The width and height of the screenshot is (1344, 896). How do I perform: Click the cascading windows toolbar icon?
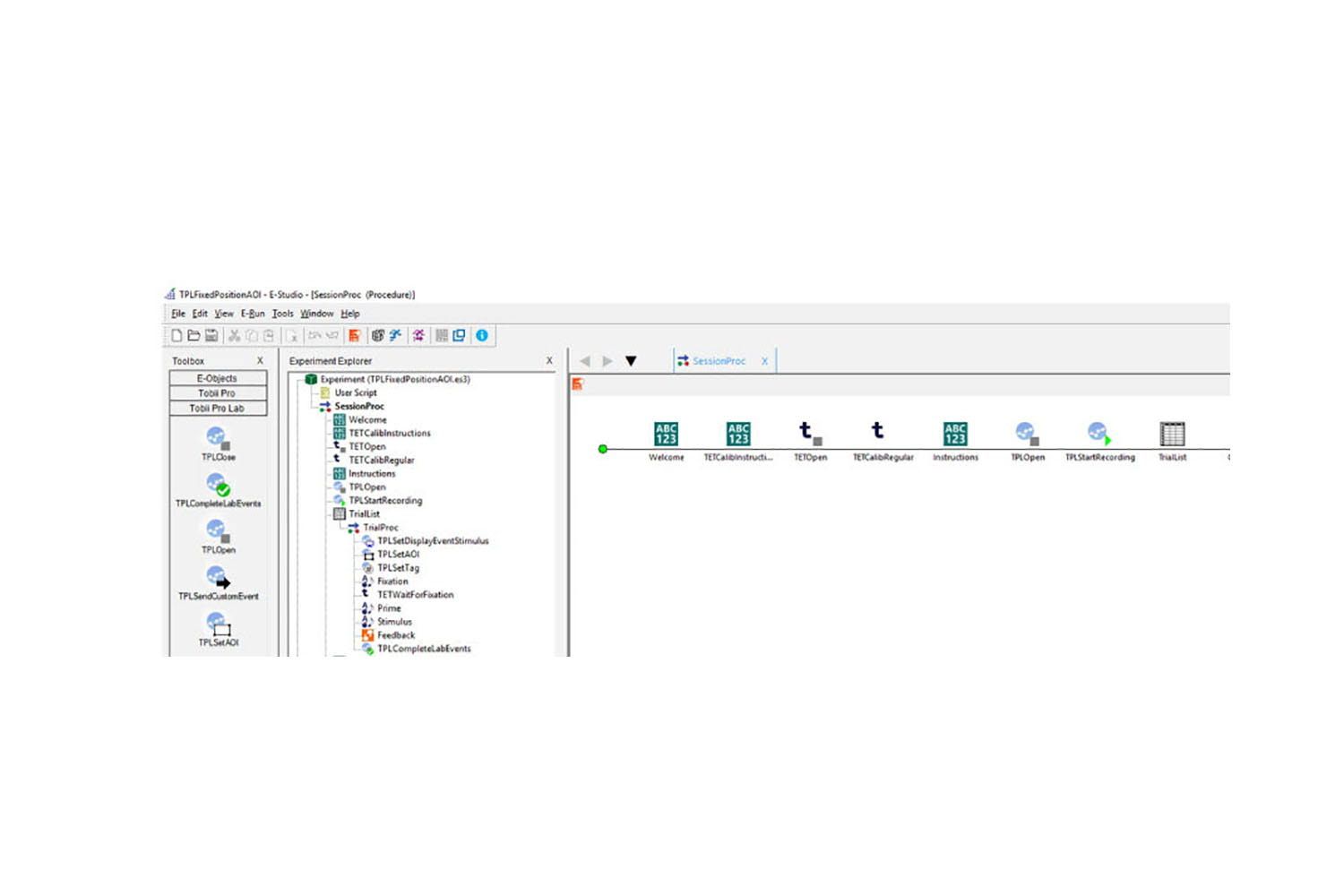pyautogui.click(x=459, y=335)
